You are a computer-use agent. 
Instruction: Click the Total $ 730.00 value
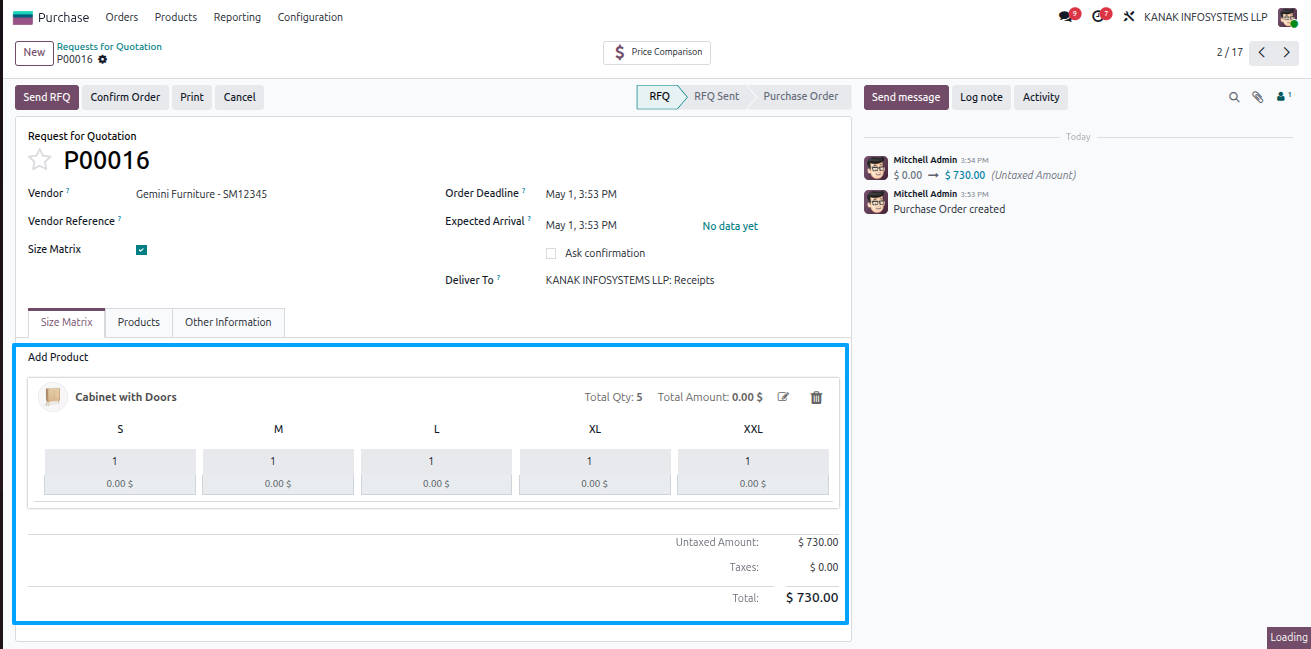pyautogui.click(x=812, y=598)
